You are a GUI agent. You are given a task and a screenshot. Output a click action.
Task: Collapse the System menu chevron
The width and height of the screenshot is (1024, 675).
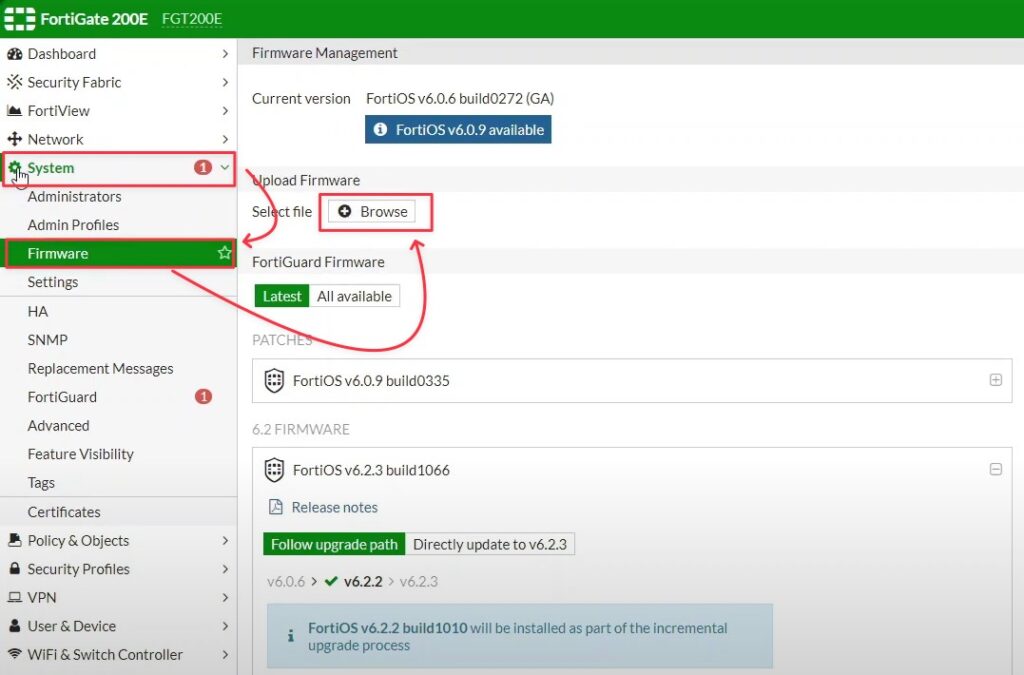tap(225, 168)
